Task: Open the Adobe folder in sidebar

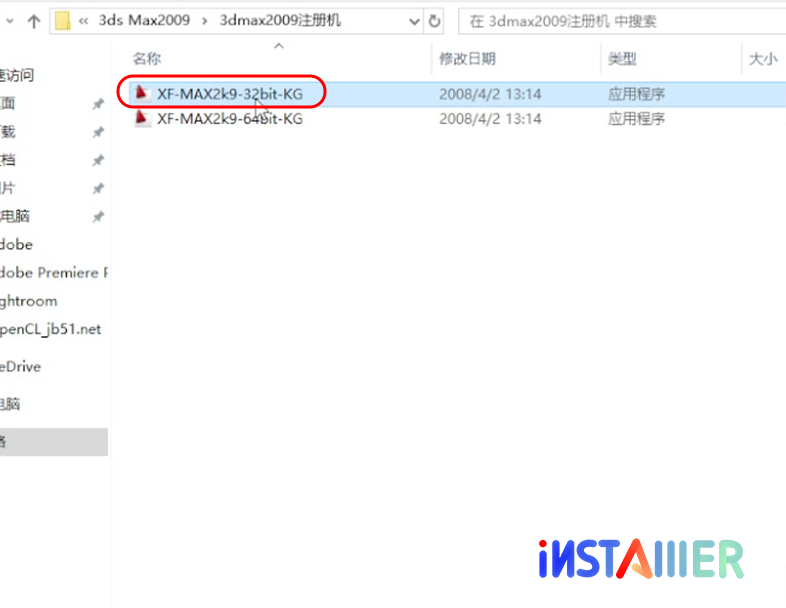Action: pos(17,245)
